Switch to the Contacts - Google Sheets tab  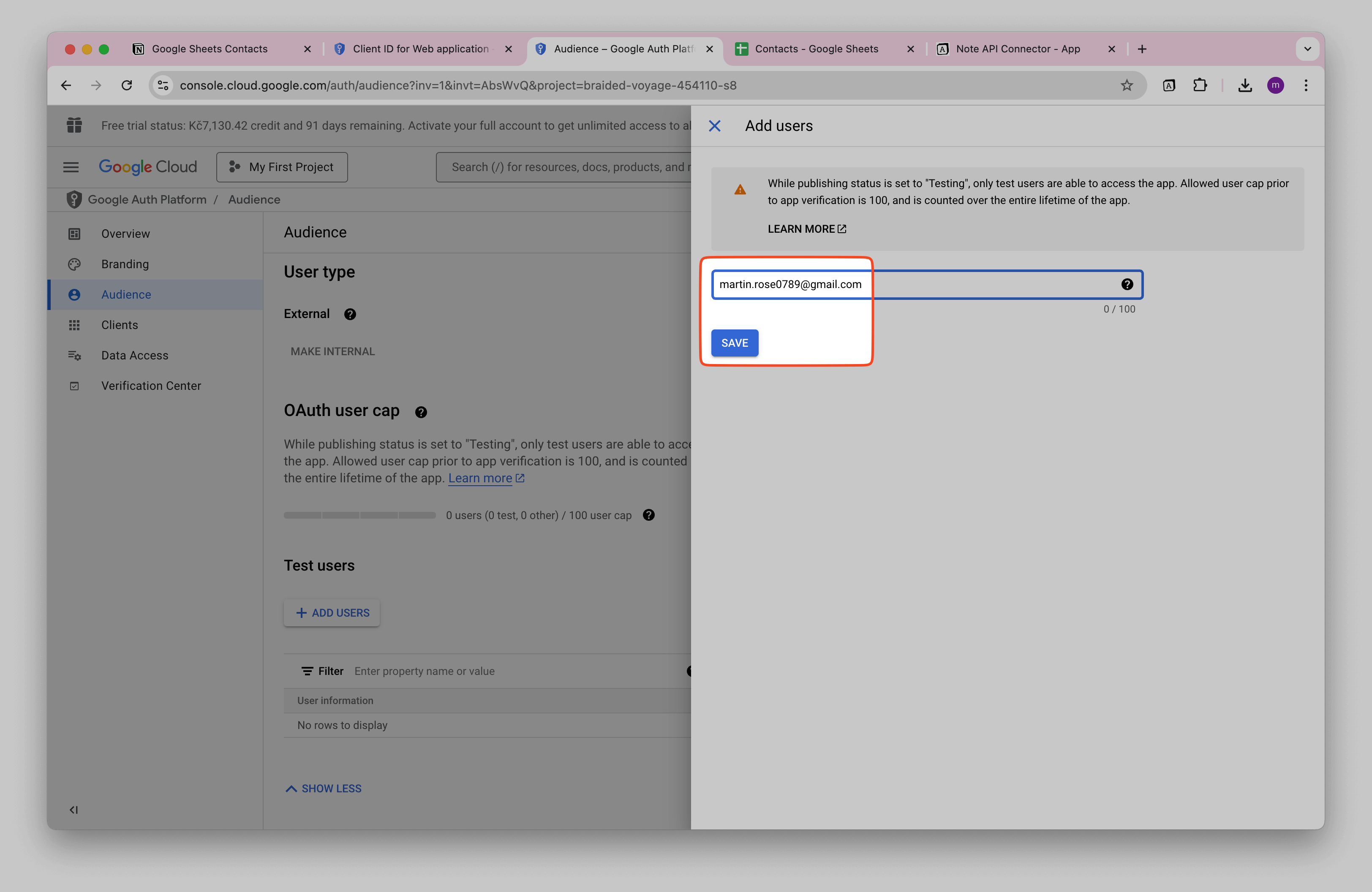(x=816, y=49)
